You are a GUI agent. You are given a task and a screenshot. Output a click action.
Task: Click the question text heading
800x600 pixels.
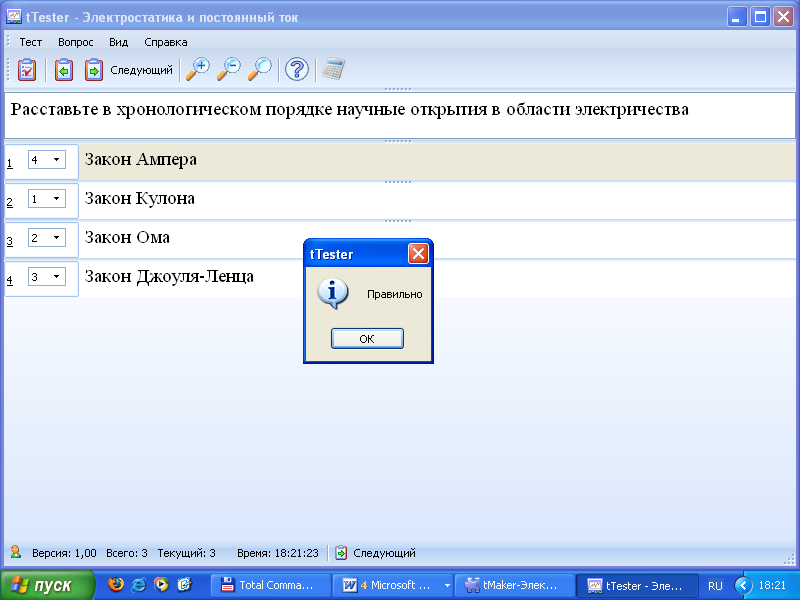pyautogui.click(x=349, y=110)
